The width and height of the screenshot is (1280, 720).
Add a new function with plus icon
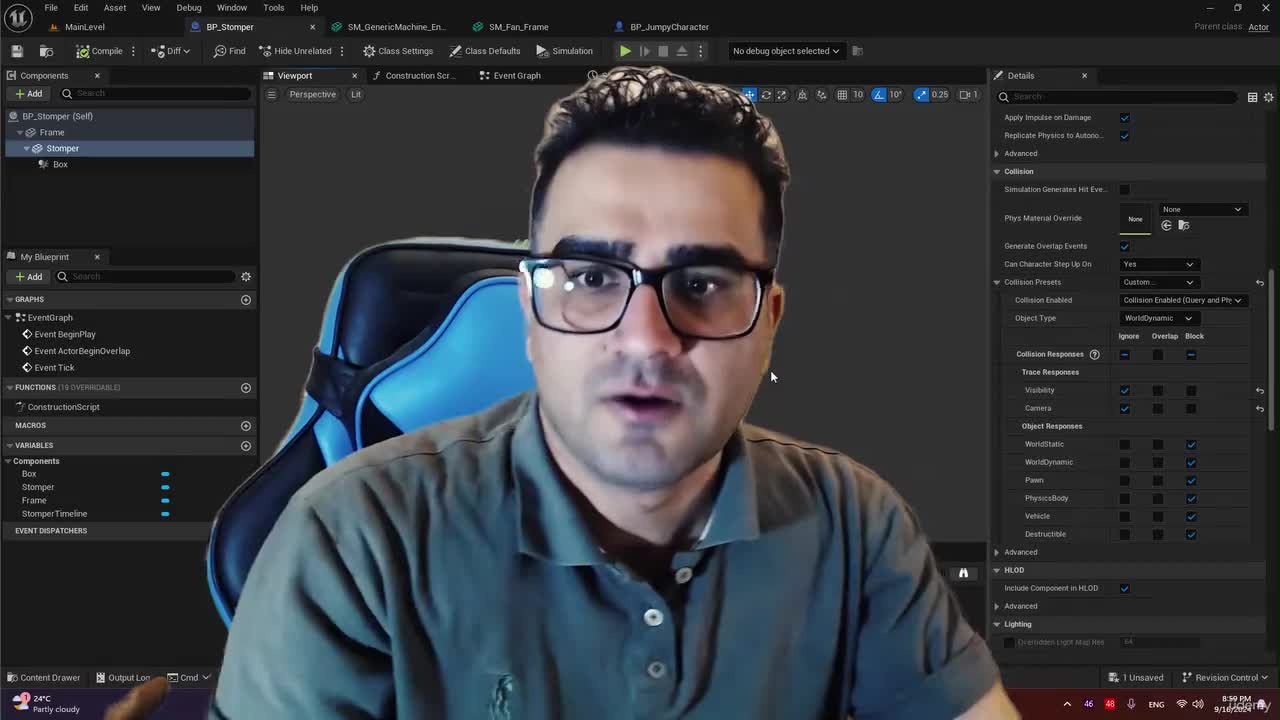coord(246,388)
